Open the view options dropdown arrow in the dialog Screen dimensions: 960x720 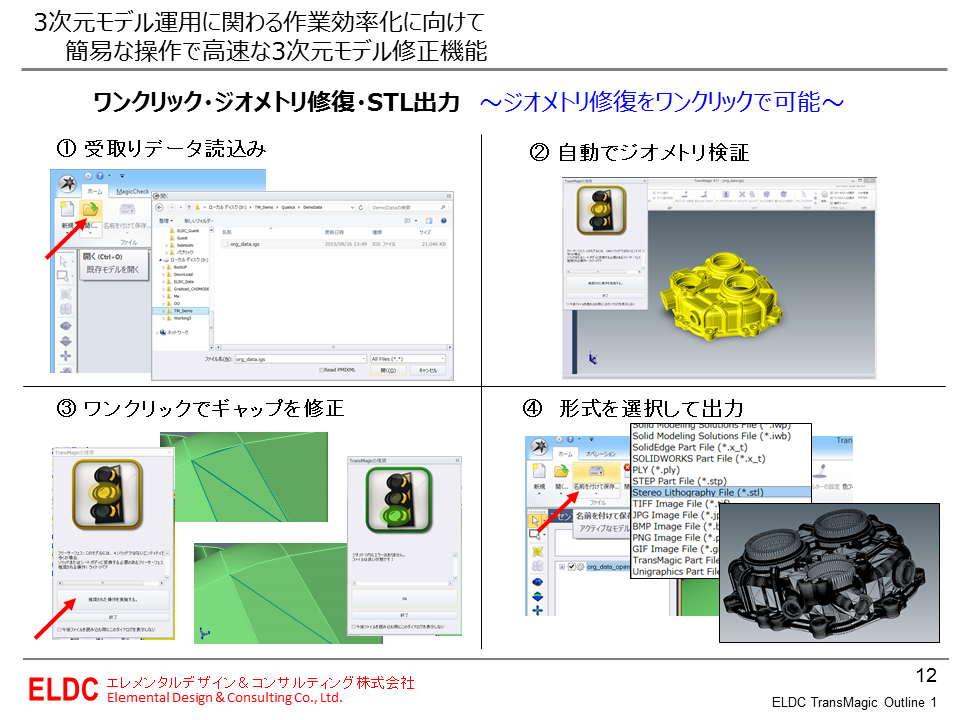click(416, 220)
